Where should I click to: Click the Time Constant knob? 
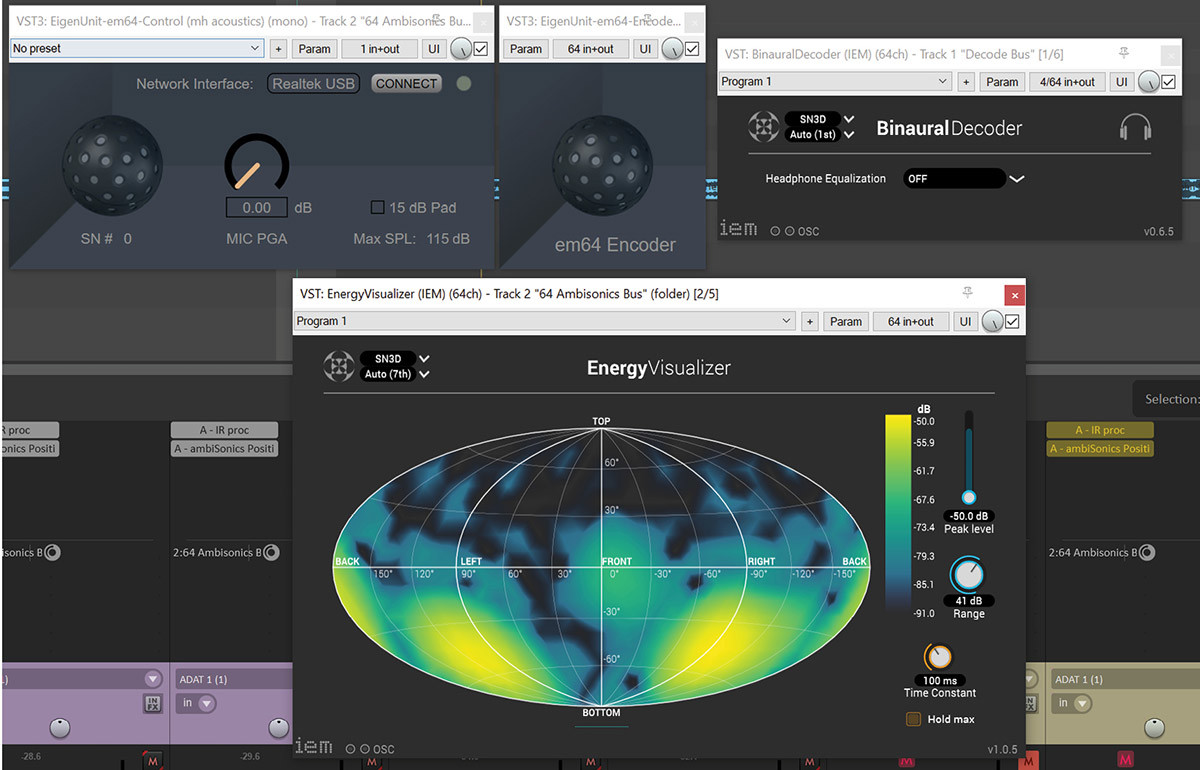[x=940, y=657]
